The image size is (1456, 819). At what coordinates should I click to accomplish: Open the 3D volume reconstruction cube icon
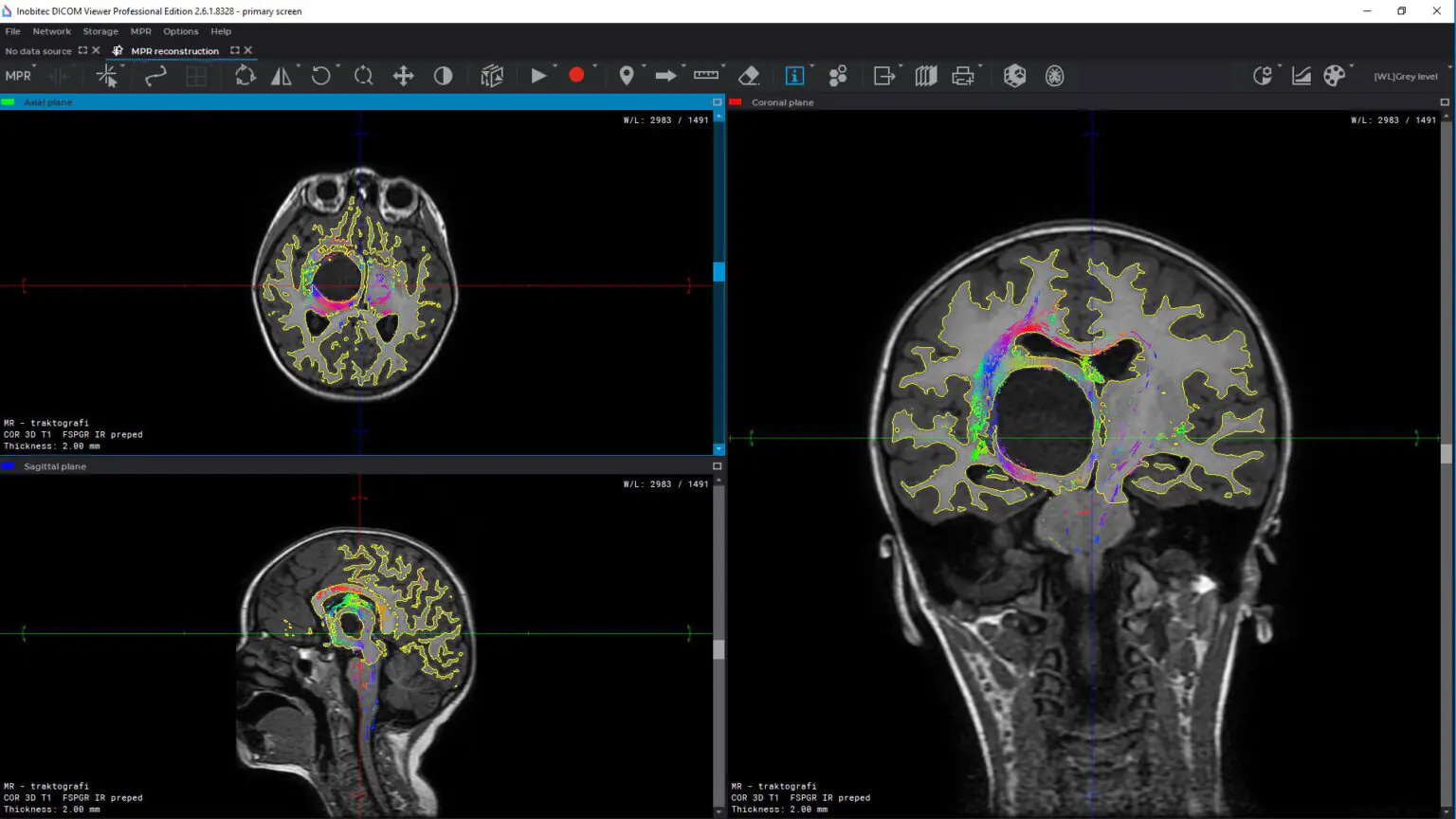1014,76
